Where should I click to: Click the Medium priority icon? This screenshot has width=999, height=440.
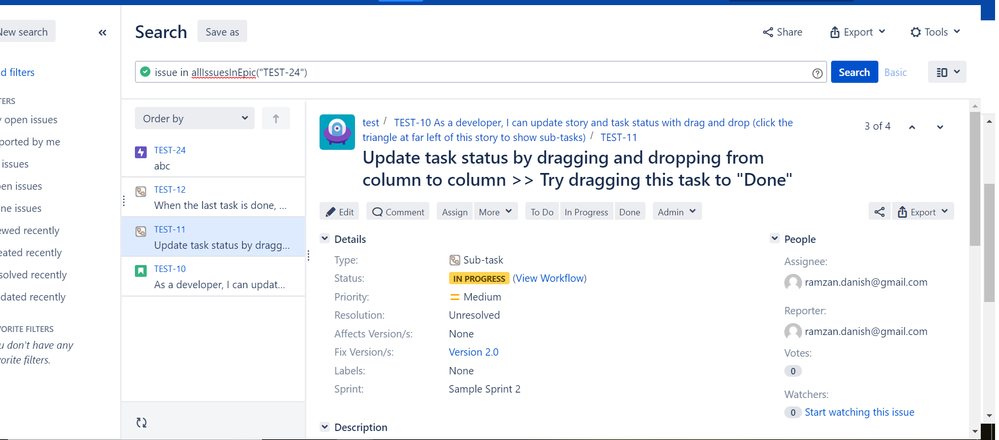[x=455, y=297]
